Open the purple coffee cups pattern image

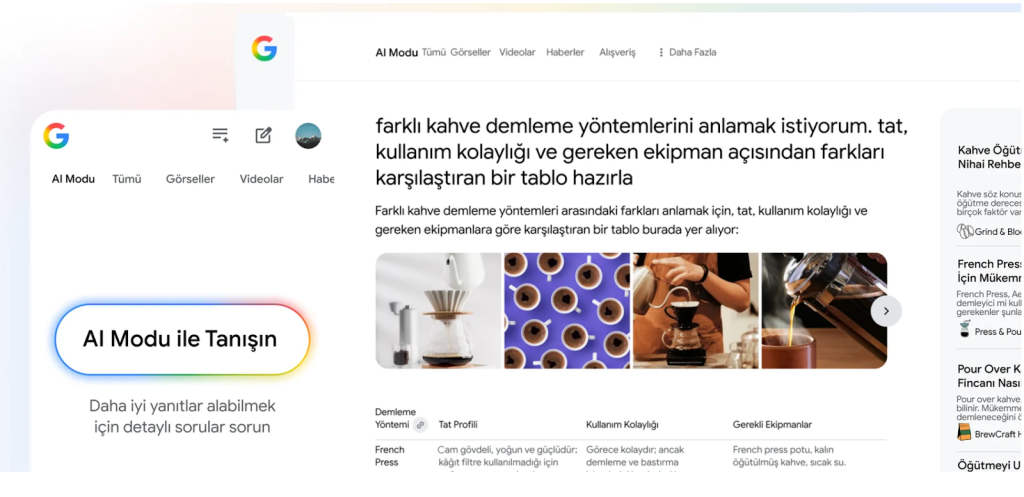click(567, 311)
